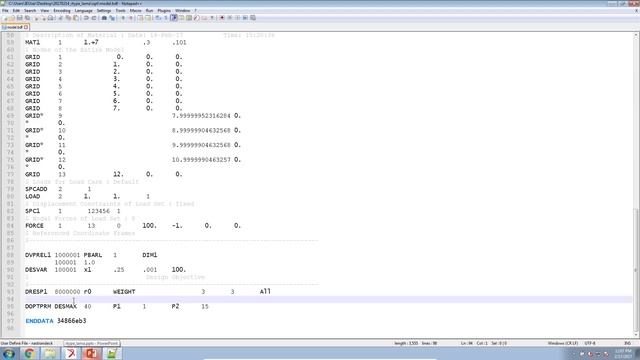Screen dimensions: 640x360
Task: Click Save Current Recorded Macro icon
Action: (x=253, y=18)
